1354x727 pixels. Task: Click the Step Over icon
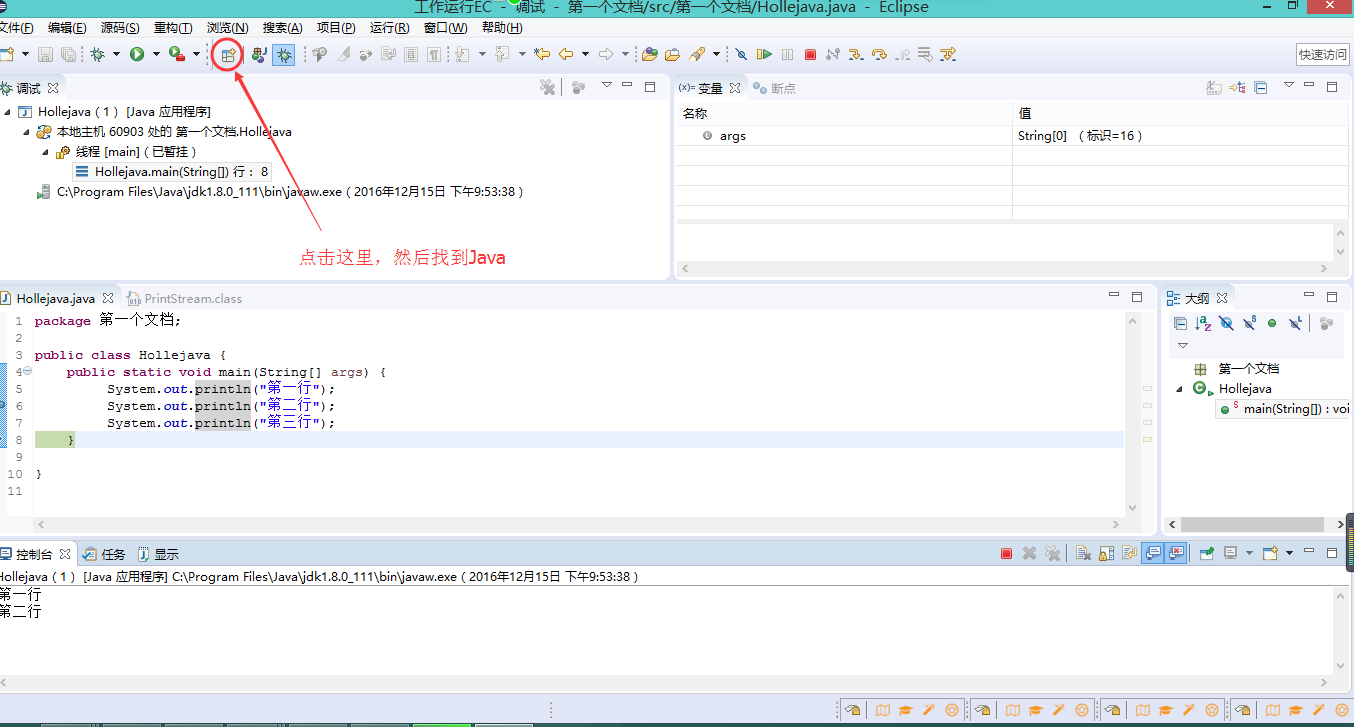[879, 54]
